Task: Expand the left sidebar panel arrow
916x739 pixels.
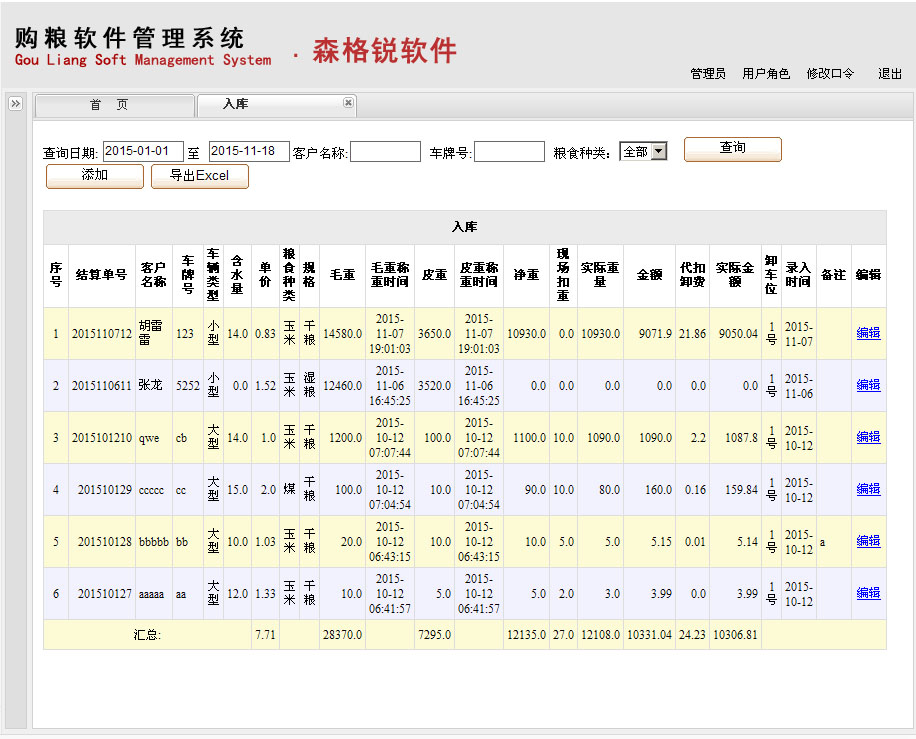Action: (x=15, y=104)
